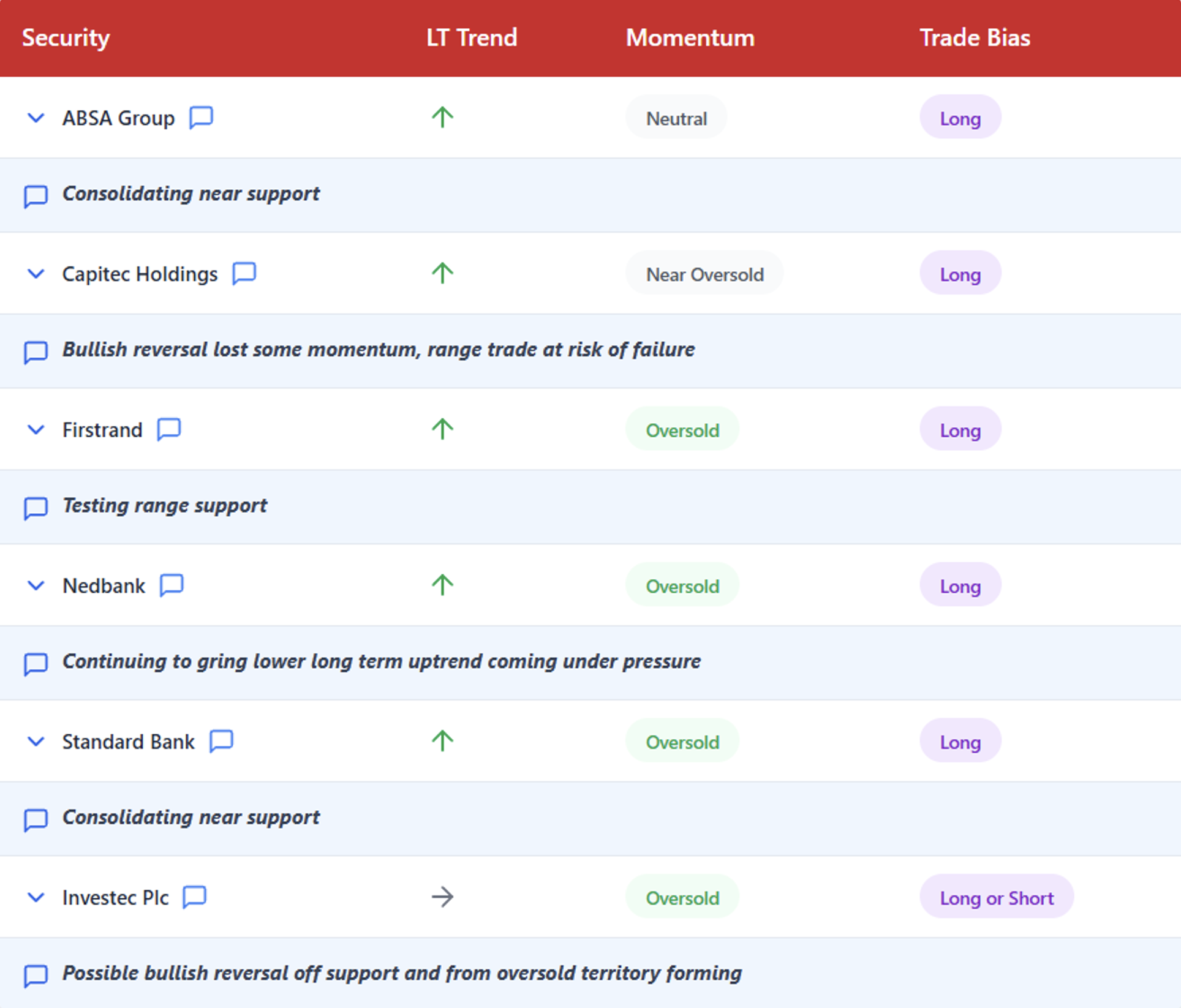Screen dimensions: 1181x1008
Task: Click comment icon beside 'Testing range support'
Action: pos(36,508)
